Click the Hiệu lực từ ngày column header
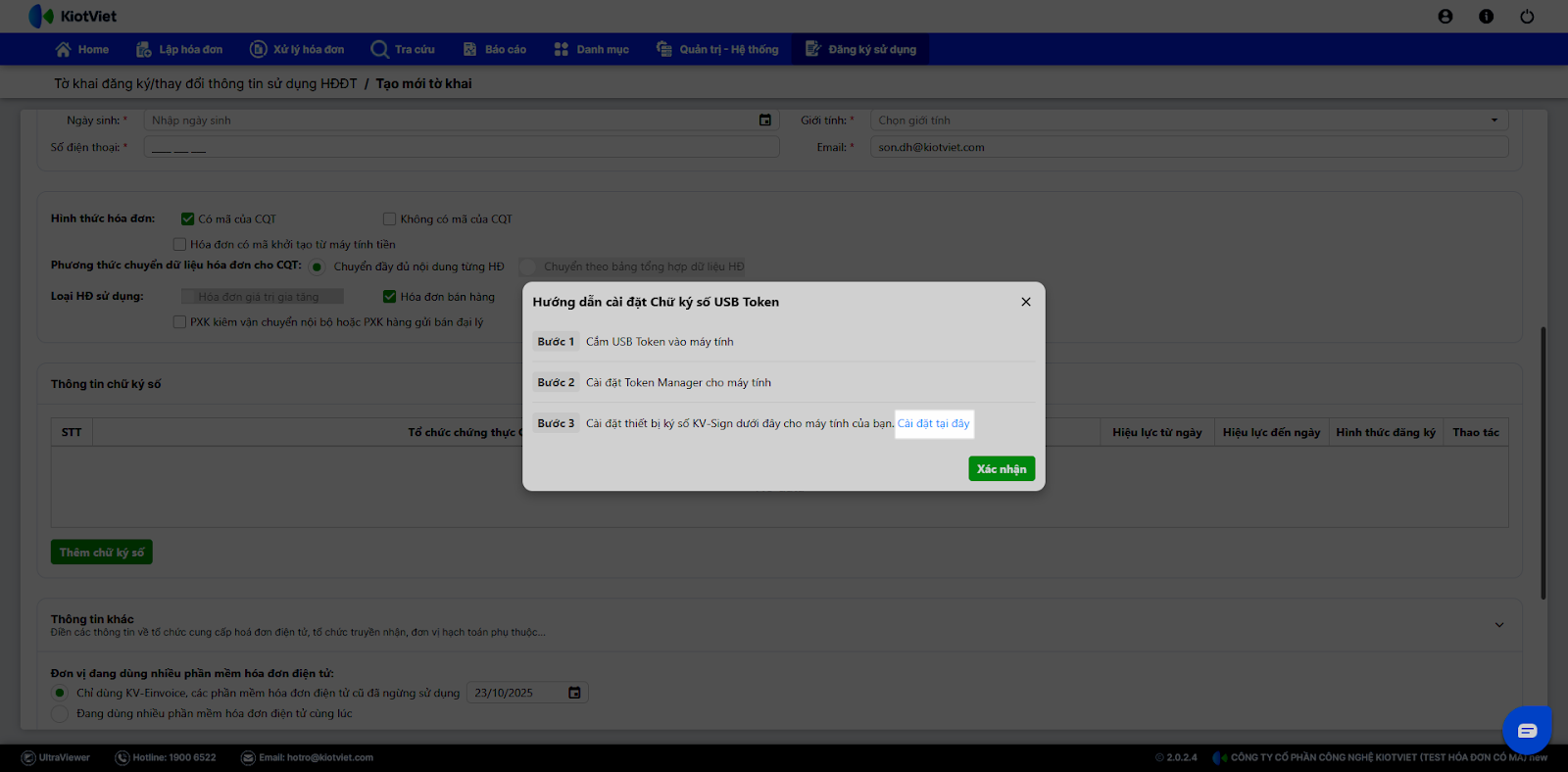 point(1157,432)
